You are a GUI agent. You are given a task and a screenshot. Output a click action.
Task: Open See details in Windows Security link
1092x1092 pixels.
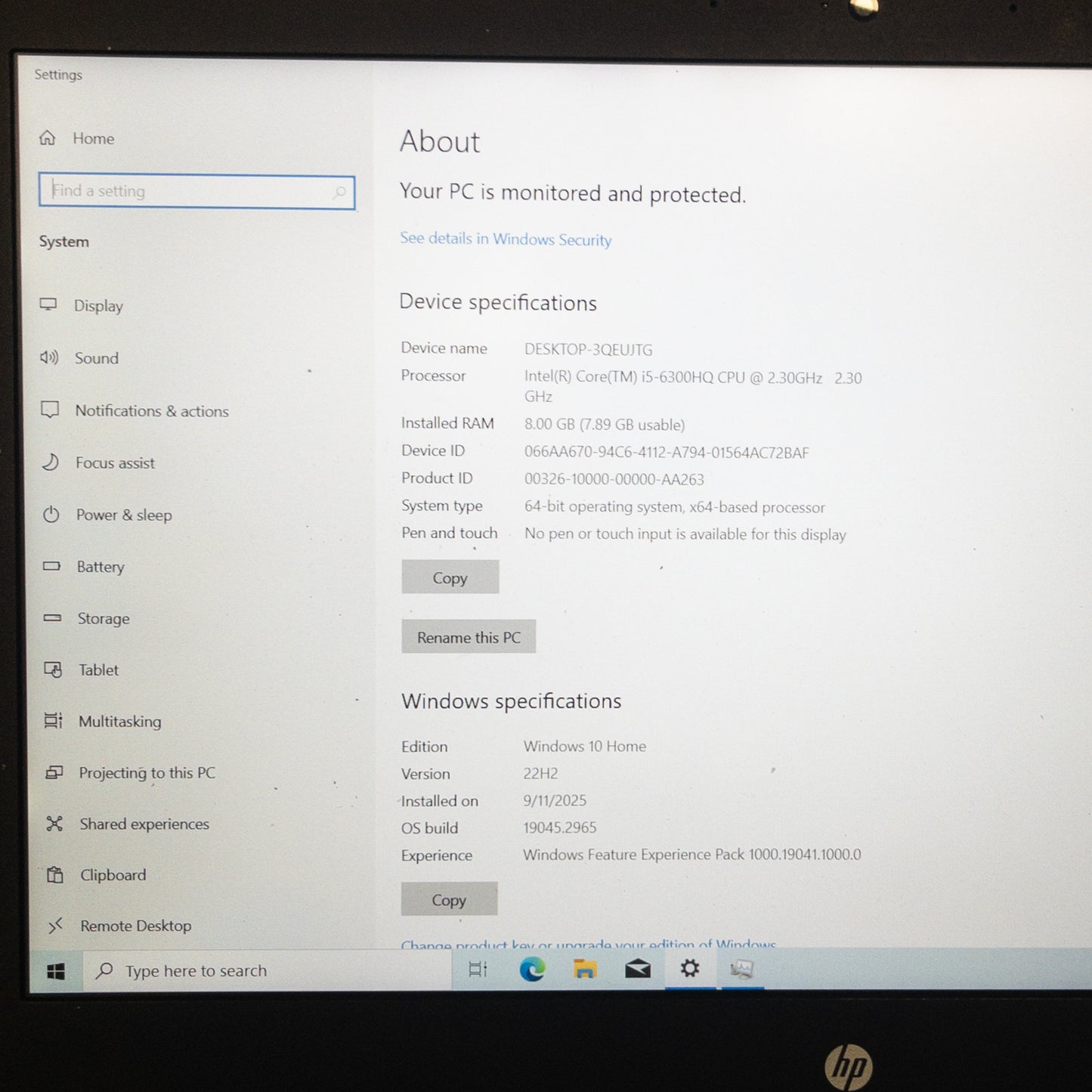coord(506,239)
